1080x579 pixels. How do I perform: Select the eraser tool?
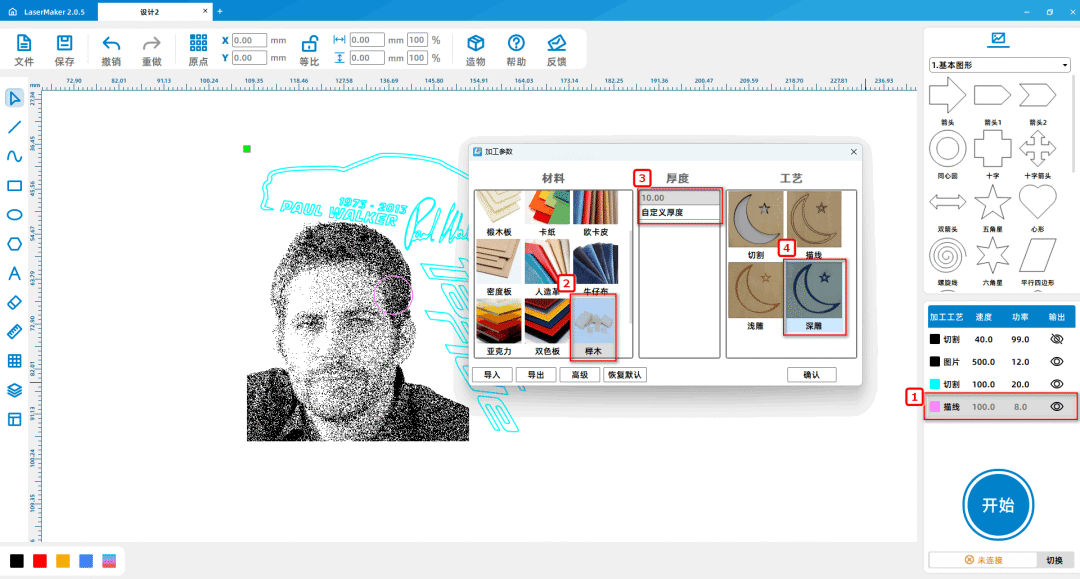click(x=15, y=302)
